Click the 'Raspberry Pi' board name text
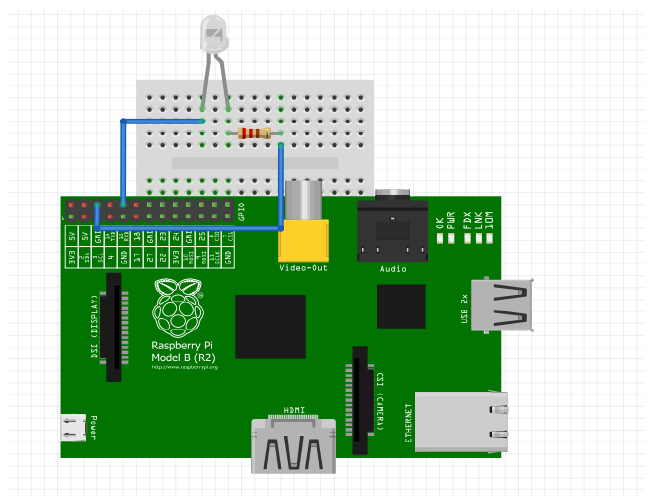This screenshot has height=496, width=650. coord(182,345)
